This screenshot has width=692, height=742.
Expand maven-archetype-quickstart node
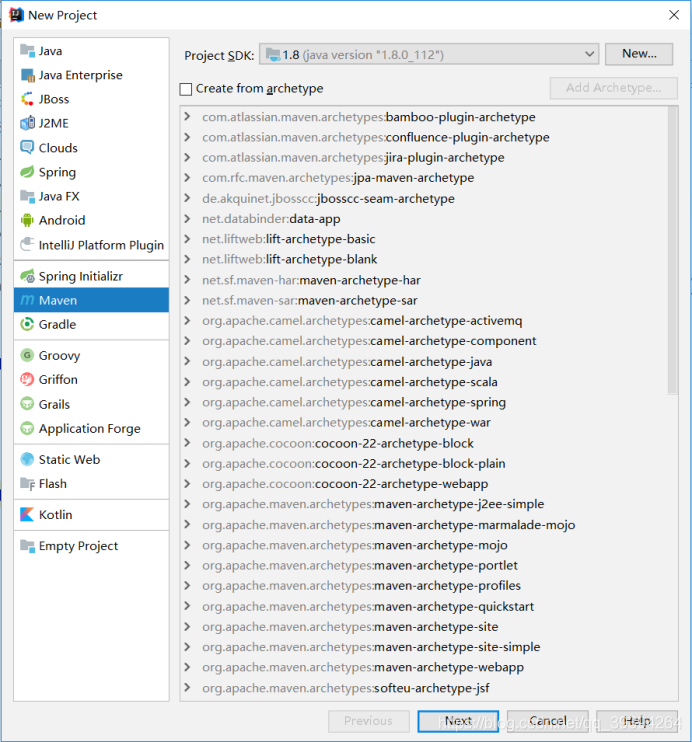(187, 606)
